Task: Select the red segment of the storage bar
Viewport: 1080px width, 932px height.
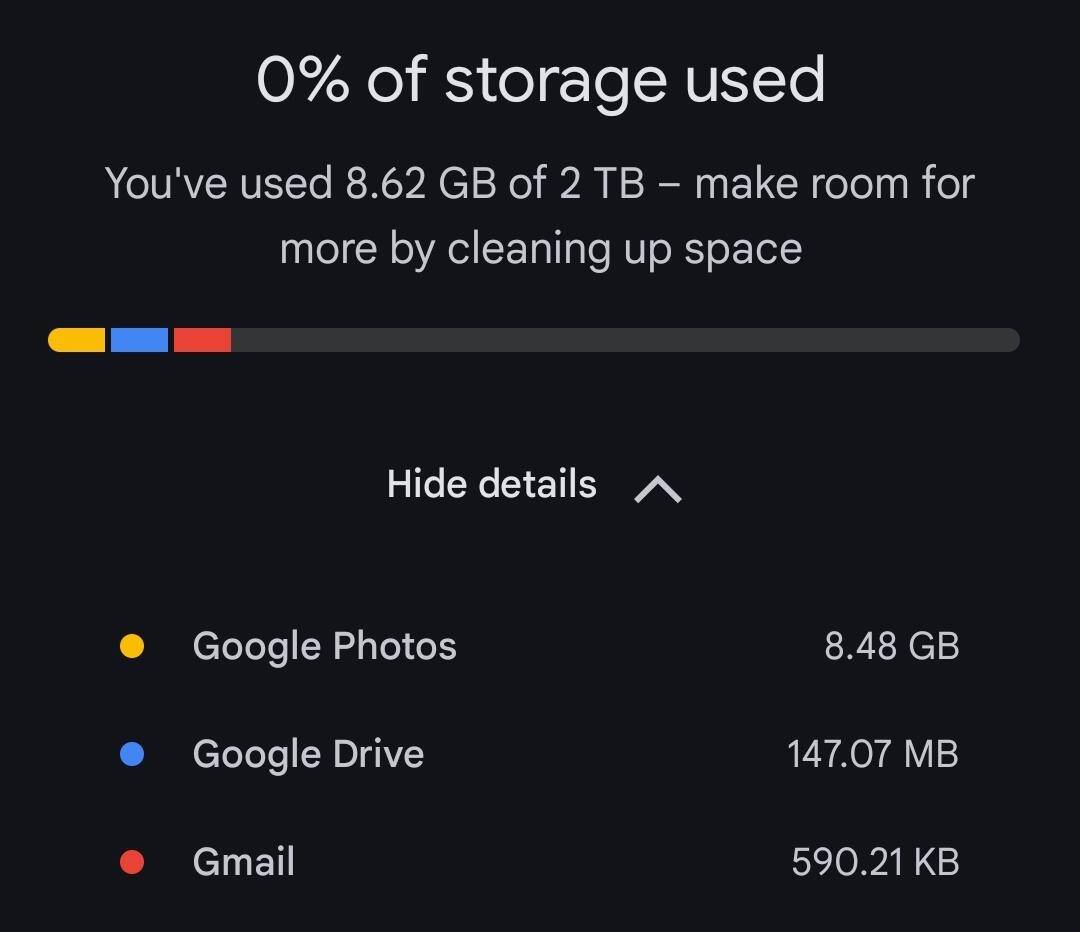Action: tap(202, 340)
